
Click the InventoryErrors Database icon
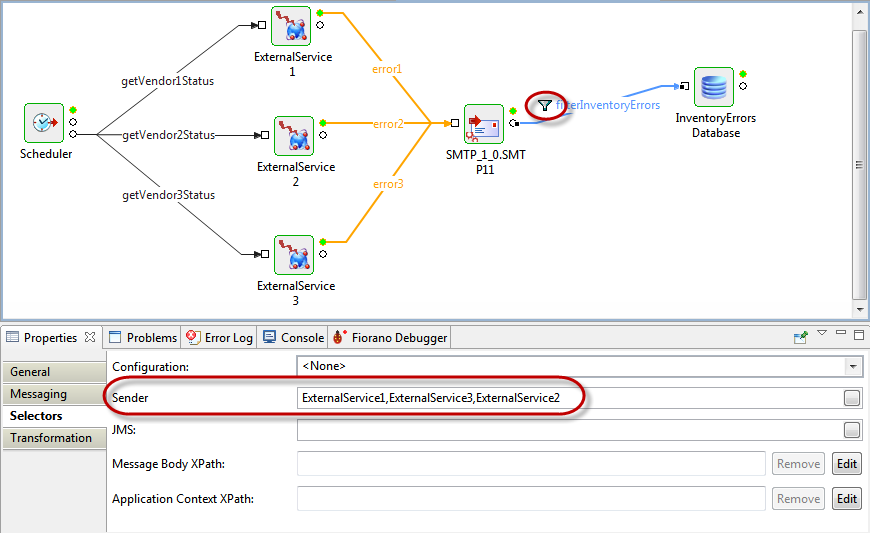pos(714,87)
